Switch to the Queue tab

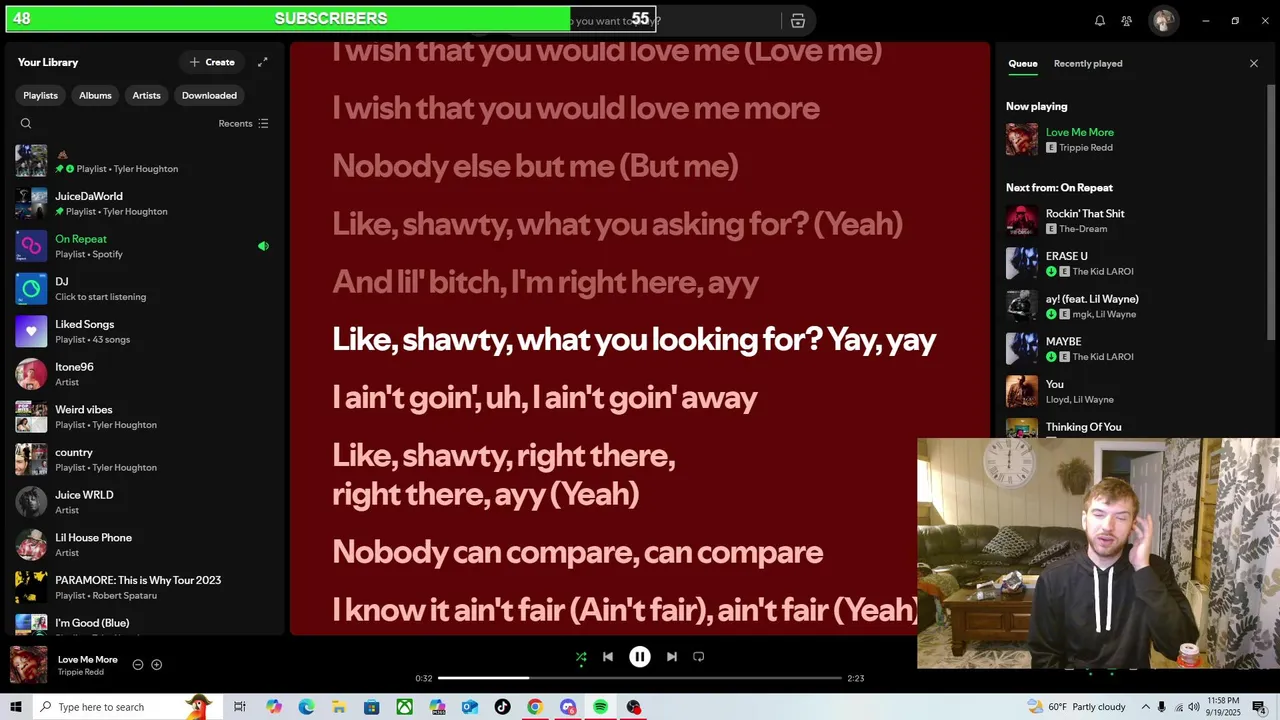pyautogui.click(x=1022, y=63)
